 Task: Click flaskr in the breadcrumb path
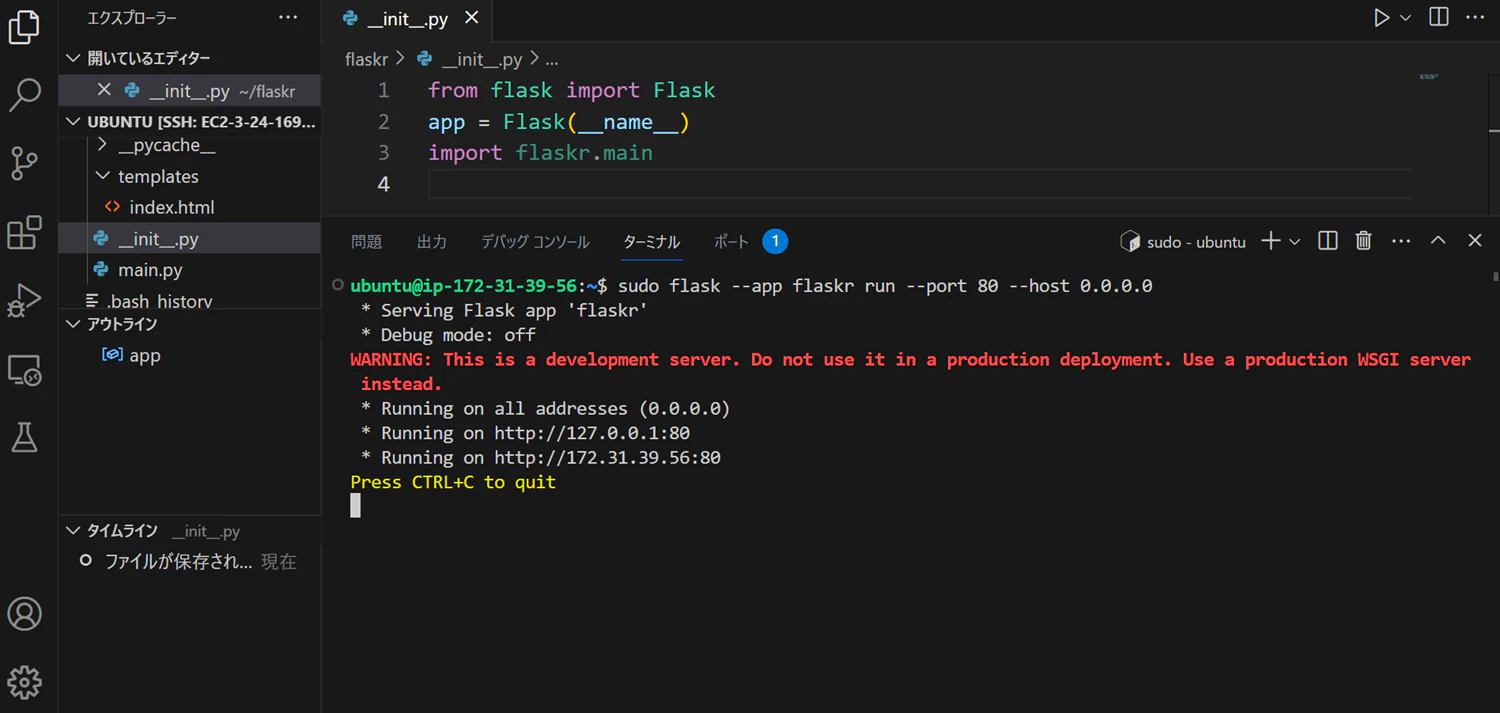366,59
